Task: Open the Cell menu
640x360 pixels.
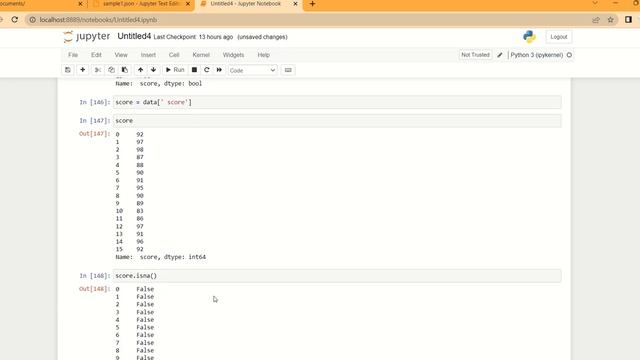Action: (174, 55)
